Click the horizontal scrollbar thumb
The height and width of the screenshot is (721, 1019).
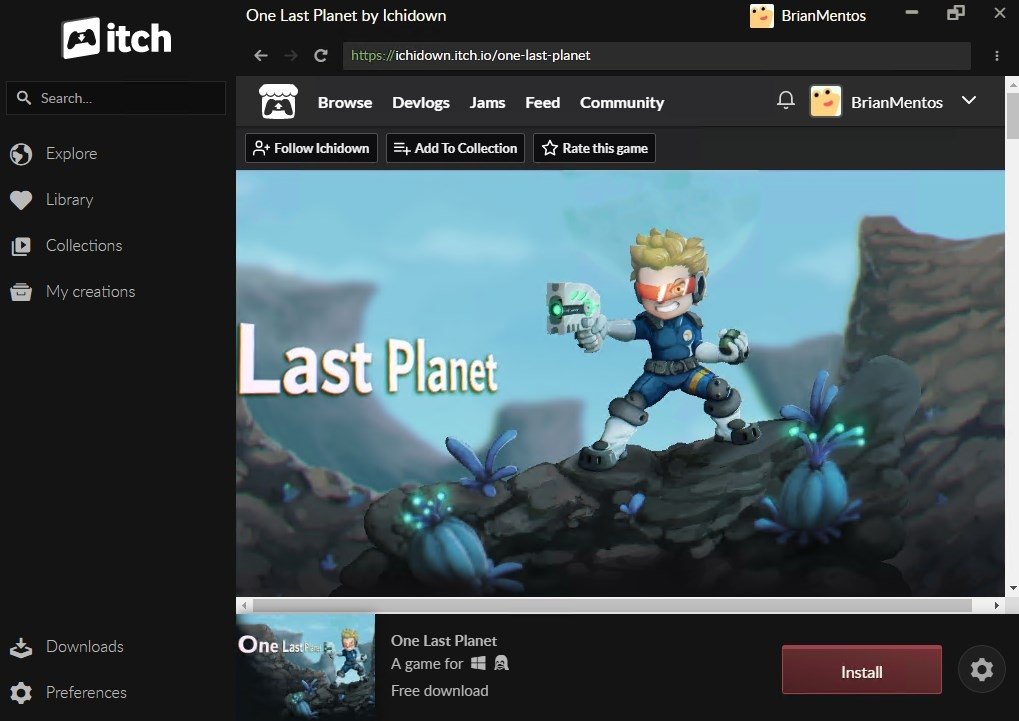pos(612,605)
